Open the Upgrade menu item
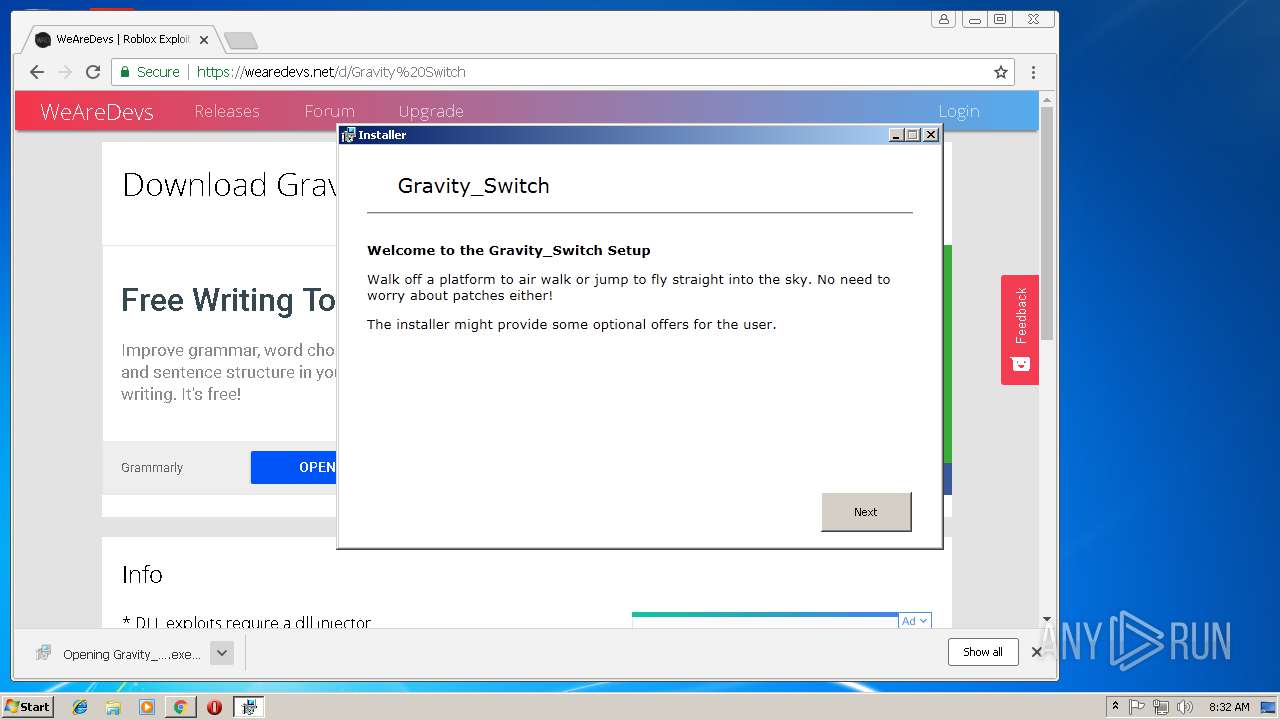 (x=431, y=111)
